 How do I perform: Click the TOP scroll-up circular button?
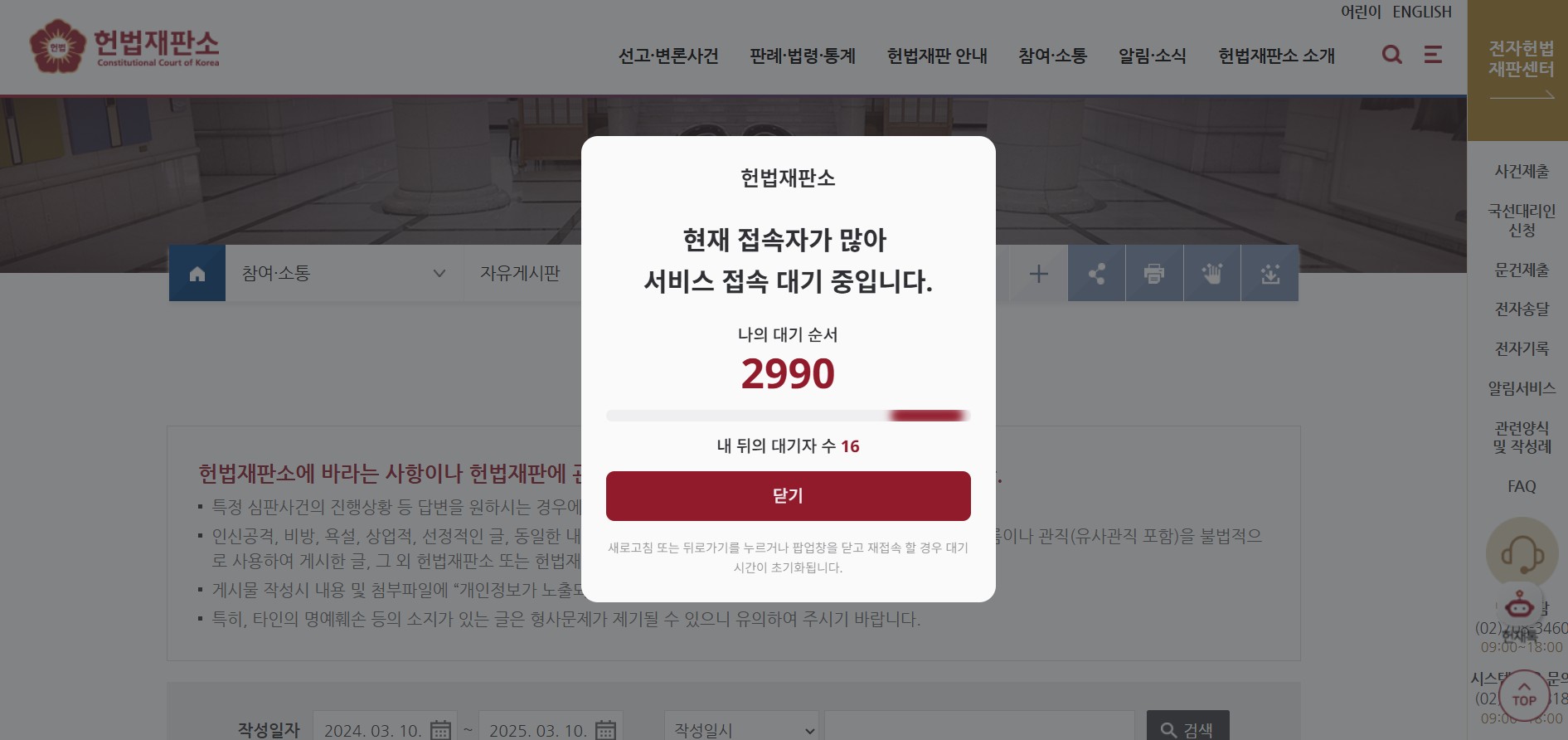1524,695
